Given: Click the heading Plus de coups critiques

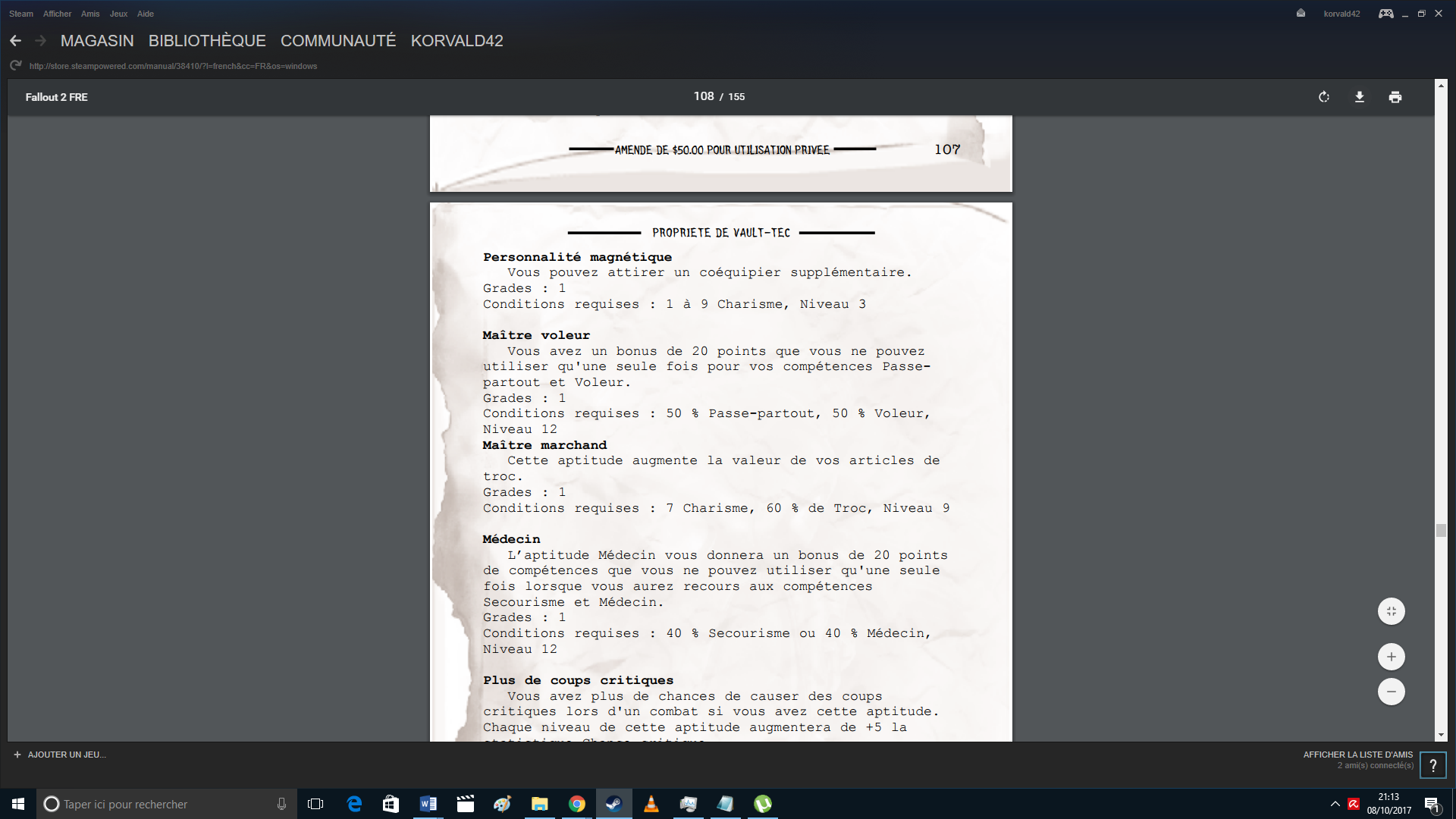Looking at the screenshot, I should click(x=578, y=680).
